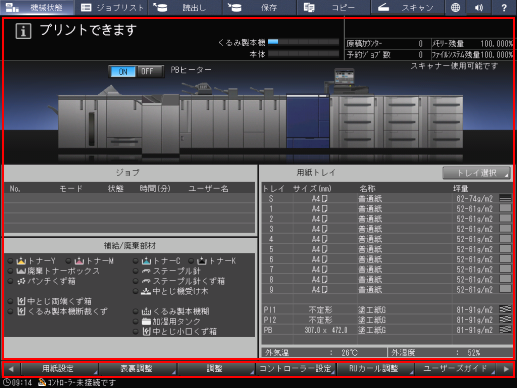Switch to the スキャン tab

point(407,7)
